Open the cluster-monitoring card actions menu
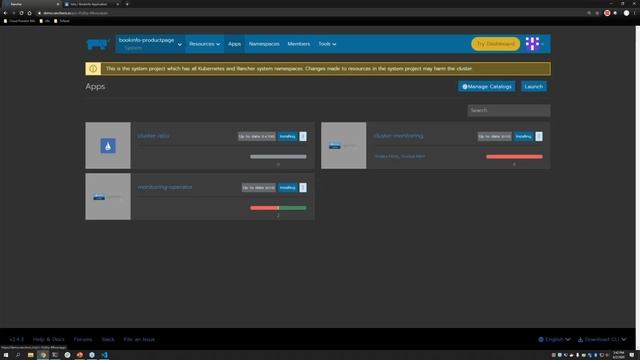640x360 pixels. [x=539, y=136]
